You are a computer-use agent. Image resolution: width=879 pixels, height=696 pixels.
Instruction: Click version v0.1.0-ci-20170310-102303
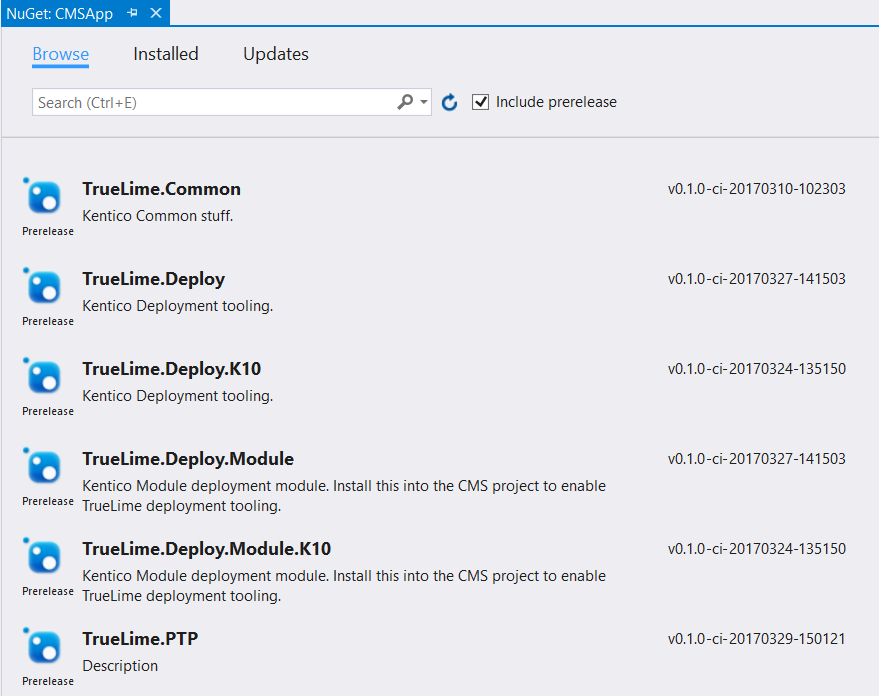[x=757, y=189]
